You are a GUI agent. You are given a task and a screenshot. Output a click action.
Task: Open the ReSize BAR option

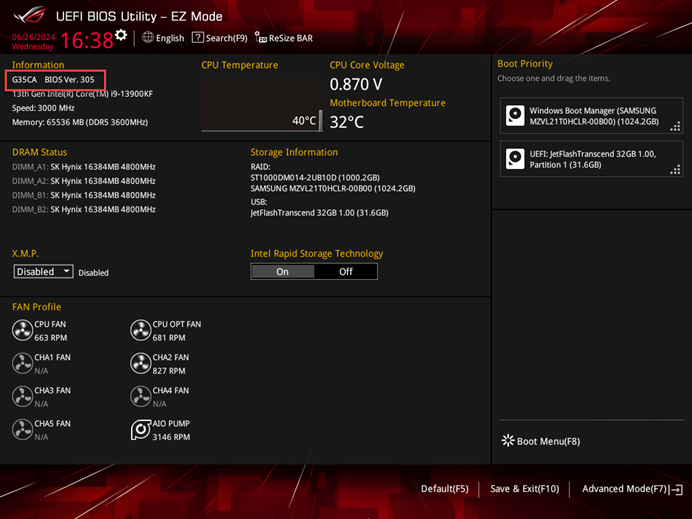point(284,38)
